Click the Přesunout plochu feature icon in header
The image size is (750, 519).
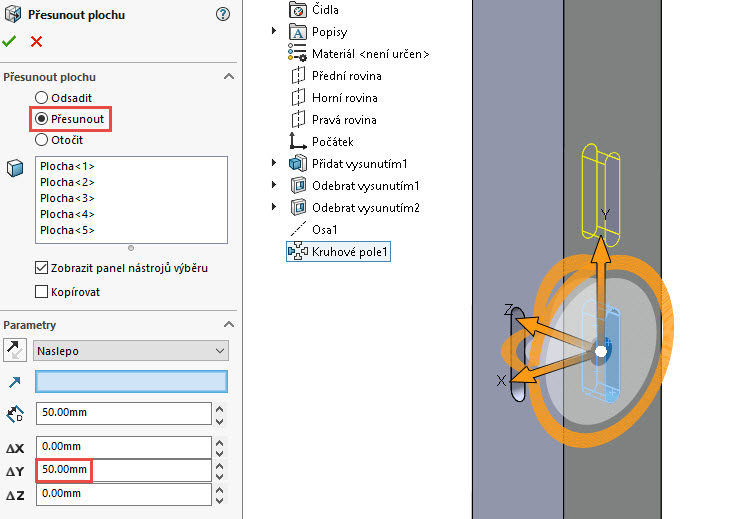[13, 14]
